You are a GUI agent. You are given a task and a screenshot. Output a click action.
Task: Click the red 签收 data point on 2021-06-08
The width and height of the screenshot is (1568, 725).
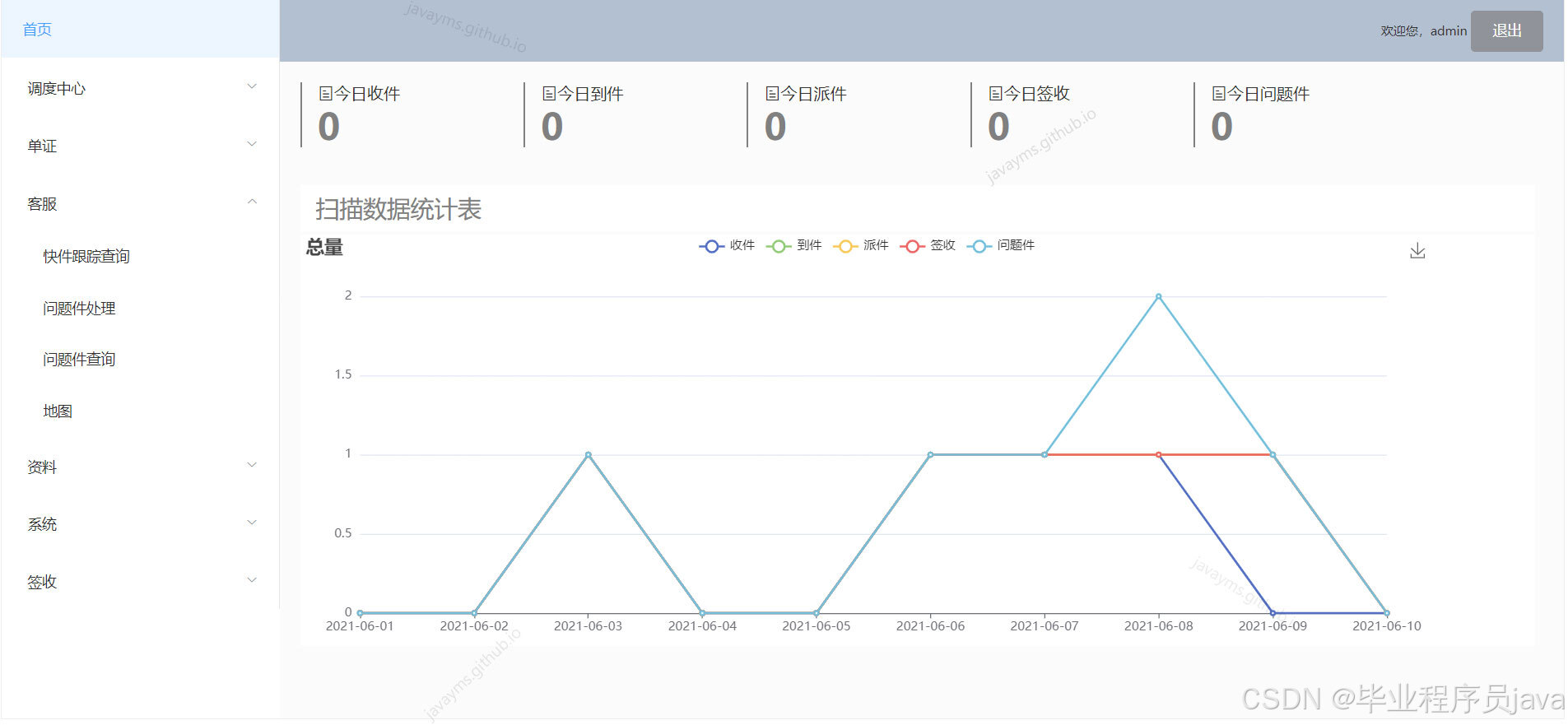1158,454
